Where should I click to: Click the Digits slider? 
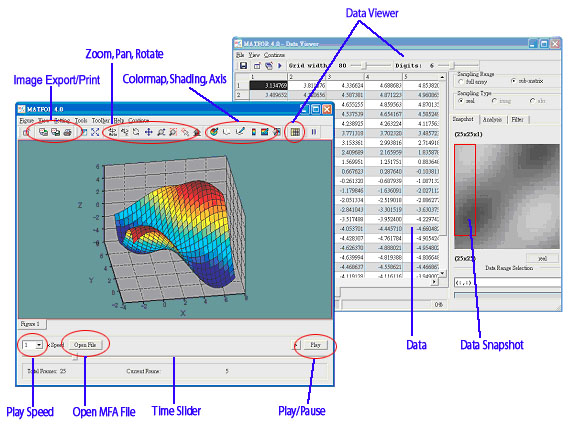pos(458,65)
